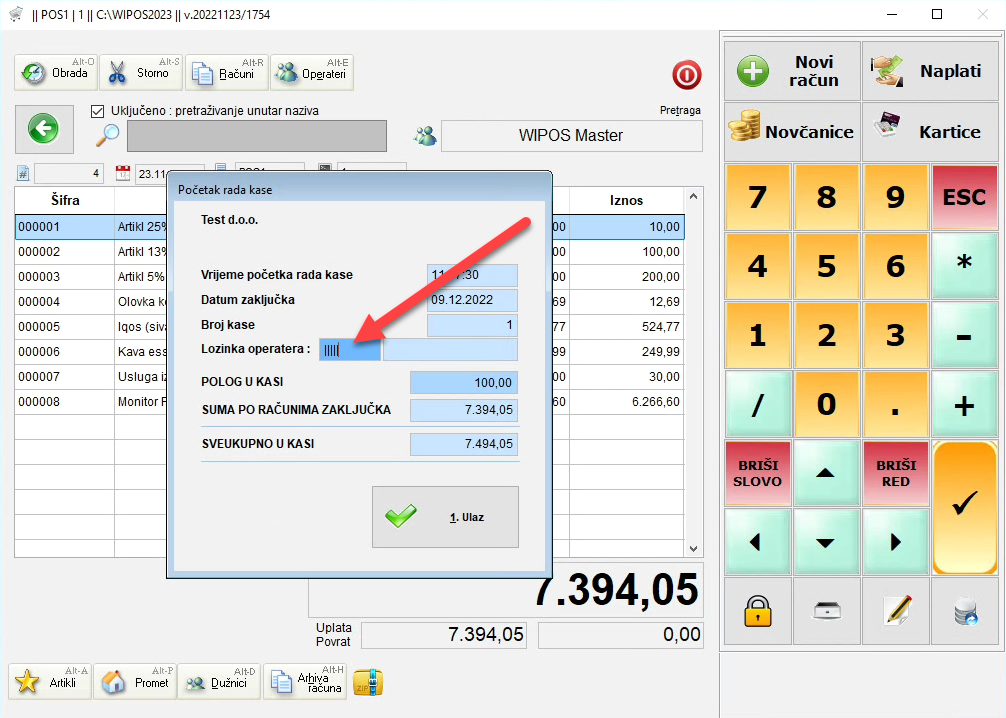The image size is (1006, 718).
Task: Click the Lozinka operatera password field
Action: click(x=350, y=349)
